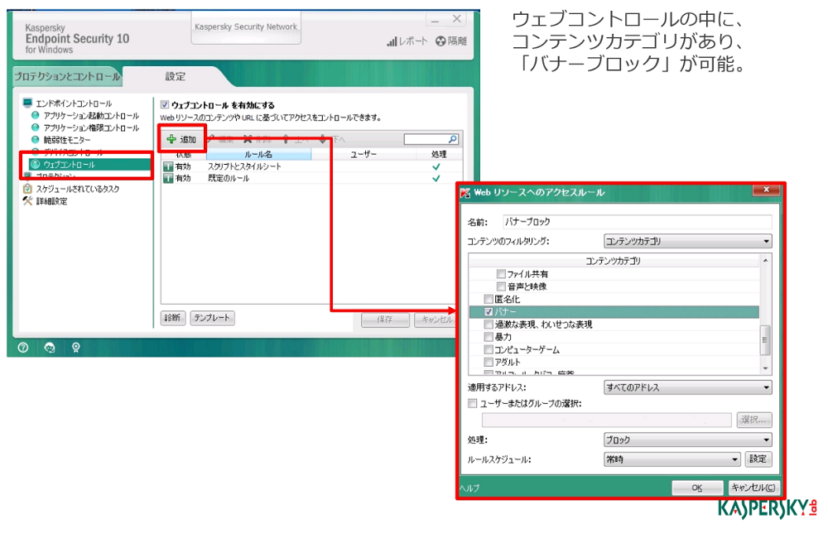This screenshot has height=538, width=828.
Task: Select ウェブコントロール in the tree
Action: 69,165
